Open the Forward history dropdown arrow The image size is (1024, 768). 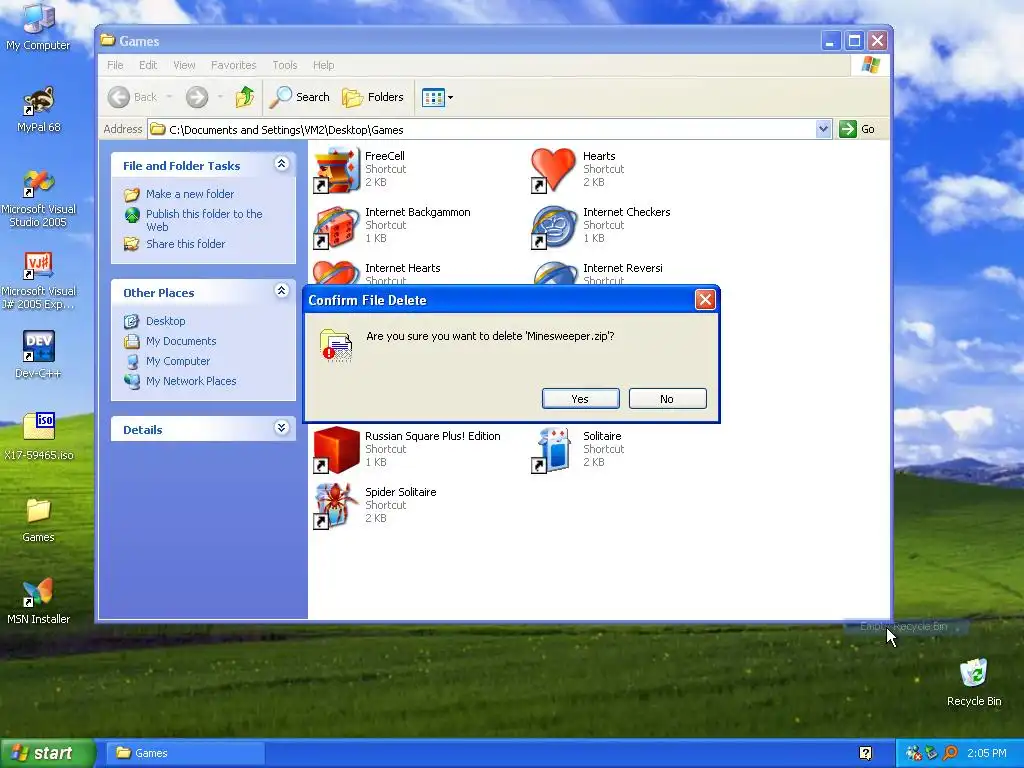220,97
